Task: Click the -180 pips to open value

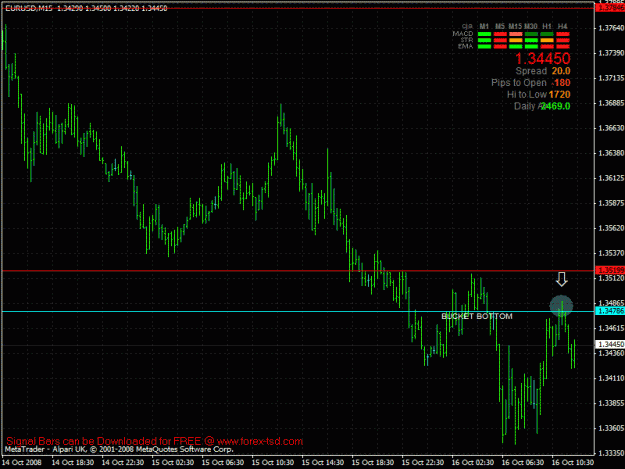Action: [x=561, y=83]
